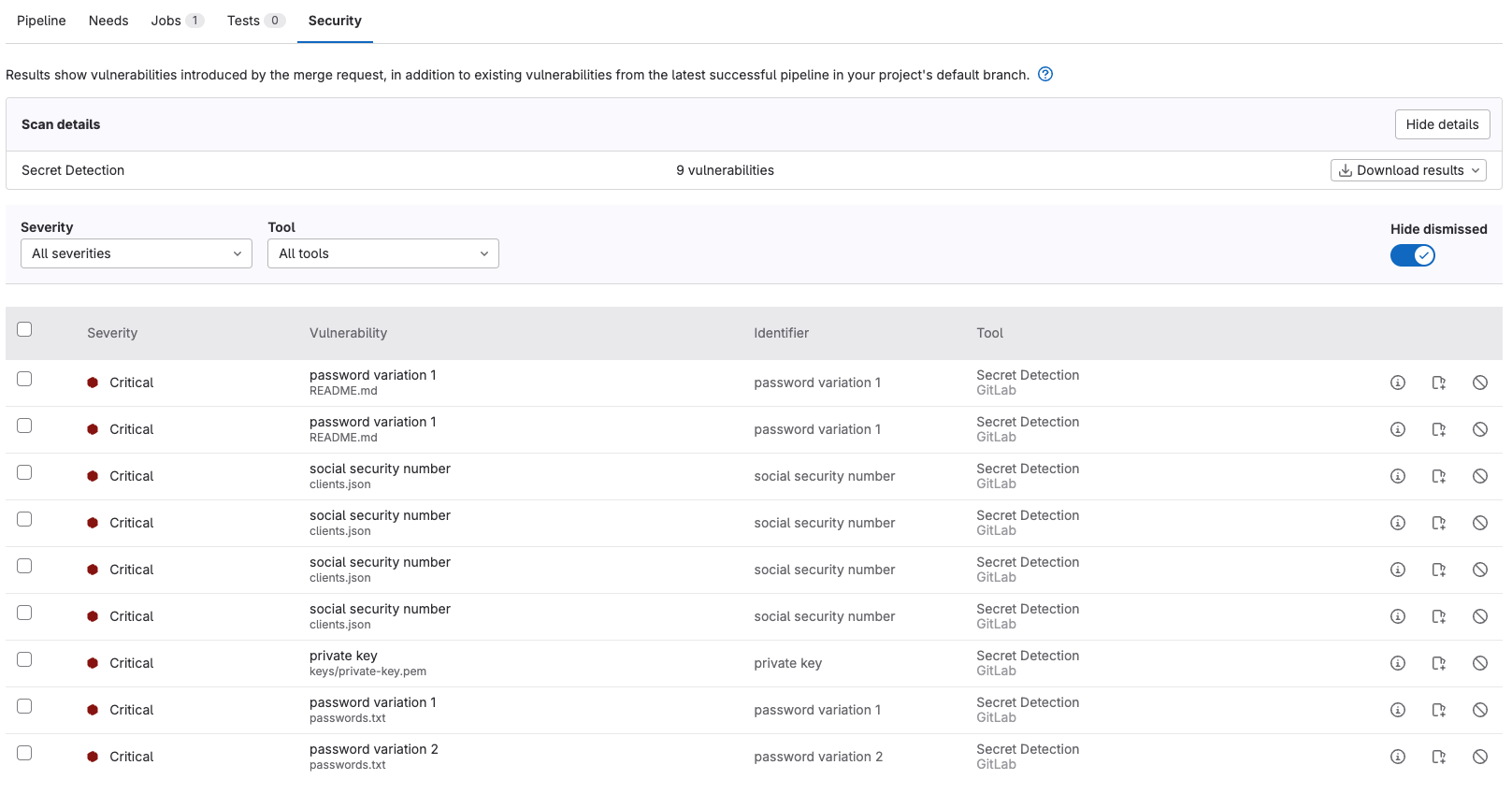Dismiss the password variation 2 vulnerability
Viewport: 1512px width, 794px height.
(1480, 757)
